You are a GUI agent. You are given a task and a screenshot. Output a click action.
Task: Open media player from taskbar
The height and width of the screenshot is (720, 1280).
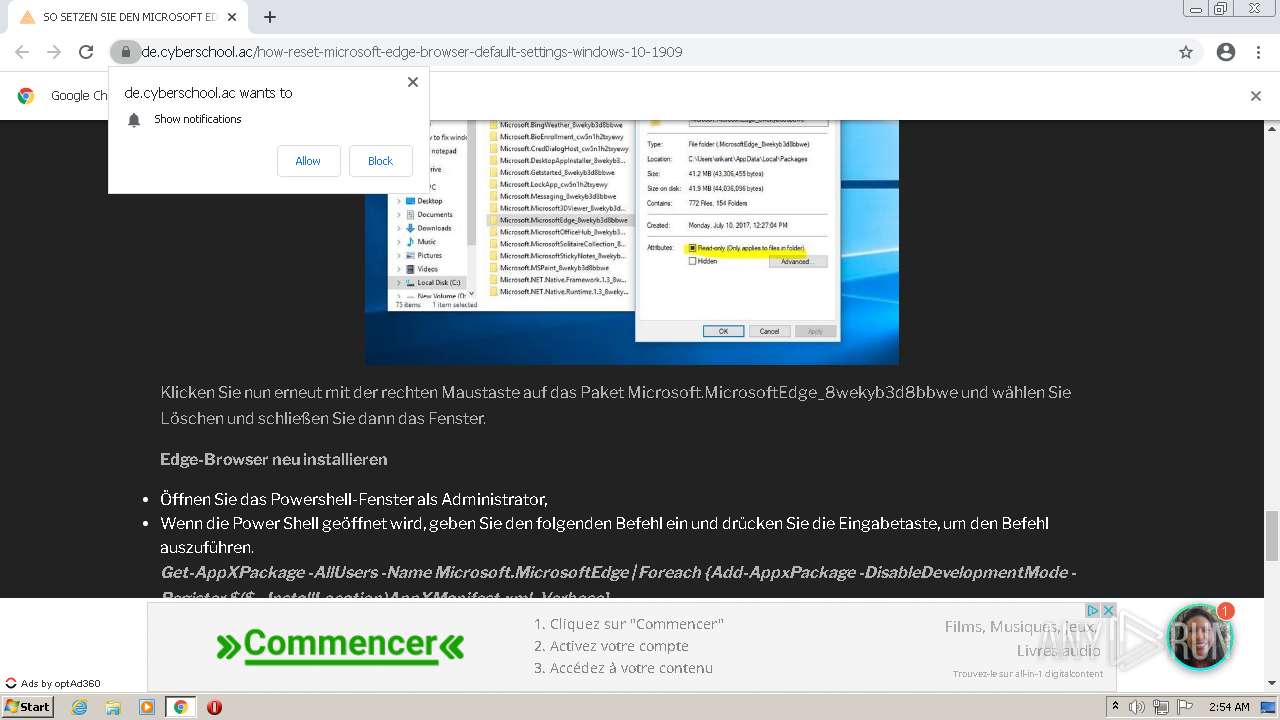[x=147, y=707]
